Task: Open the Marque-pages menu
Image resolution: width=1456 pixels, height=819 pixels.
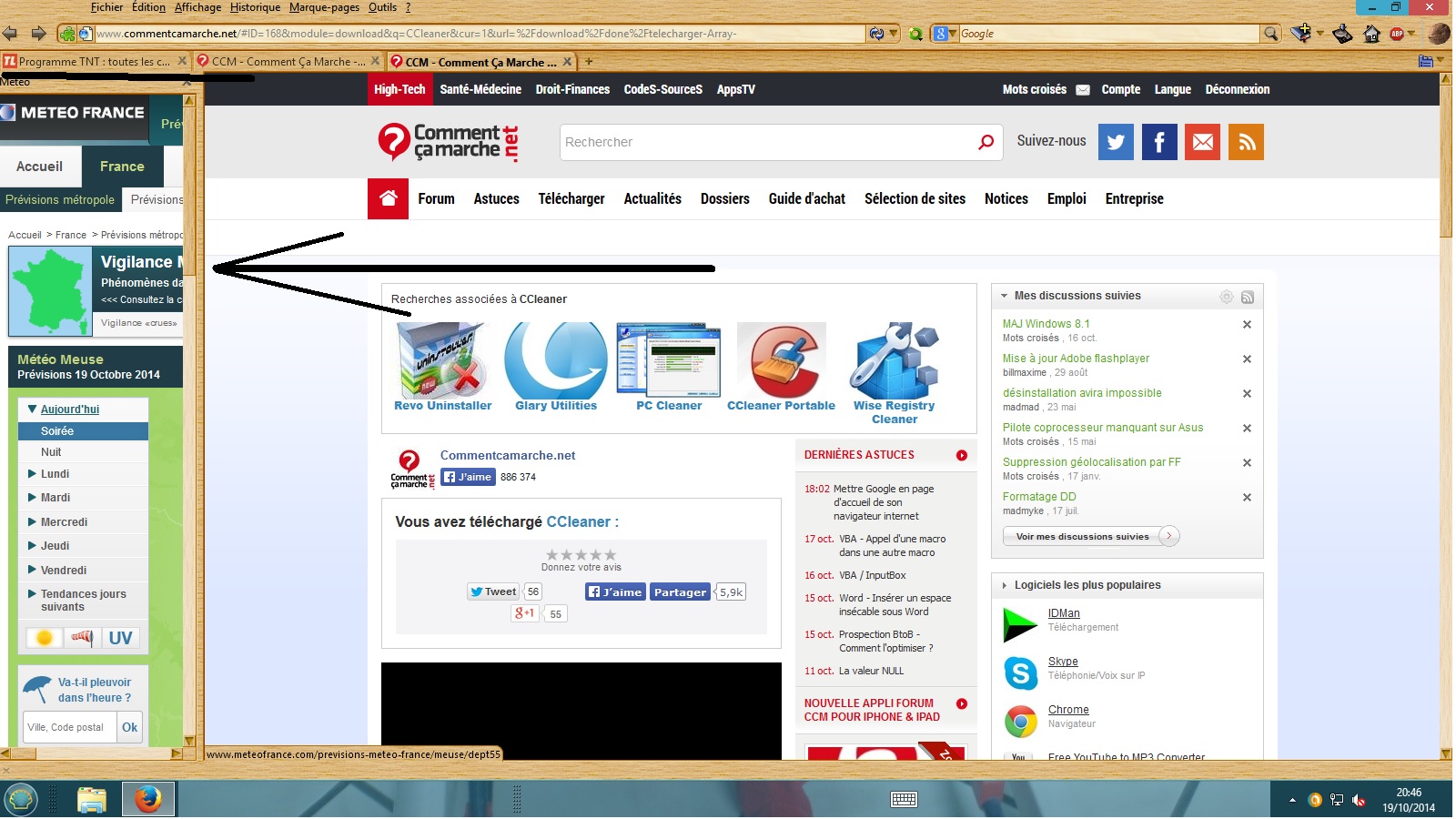Action: pyautogui.click(x=324, y=7)
